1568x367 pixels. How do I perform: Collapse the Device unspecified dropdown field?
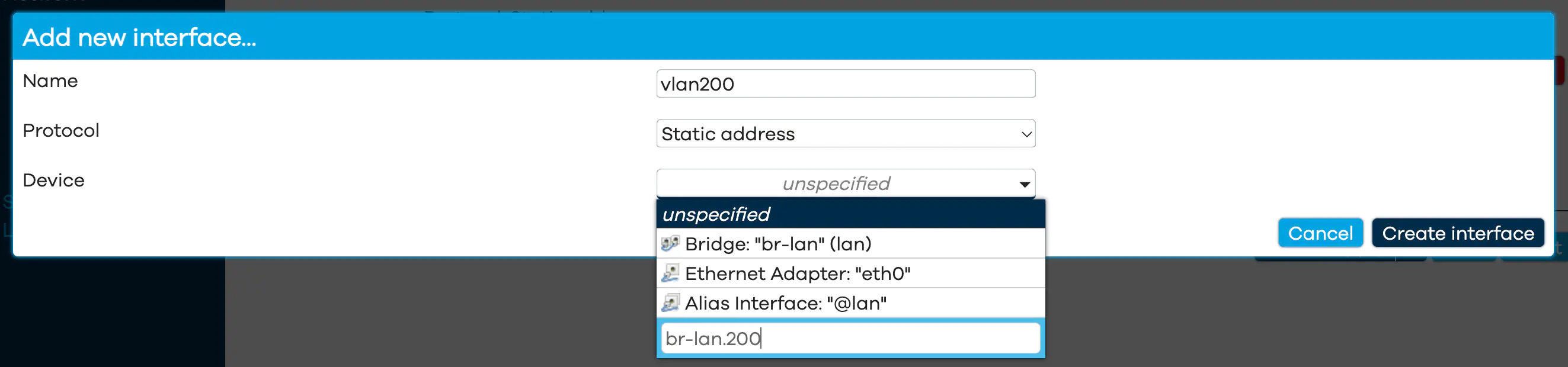tap(846, 183)
